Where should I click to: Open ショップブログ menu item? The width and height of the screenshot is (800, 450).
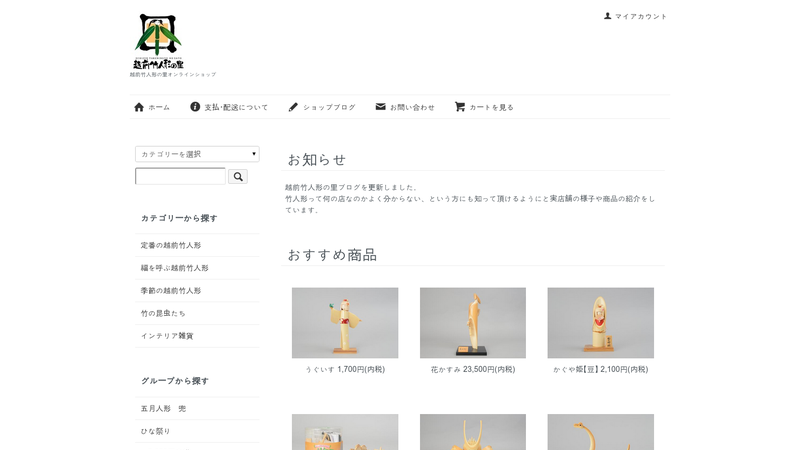click(330, 107)
